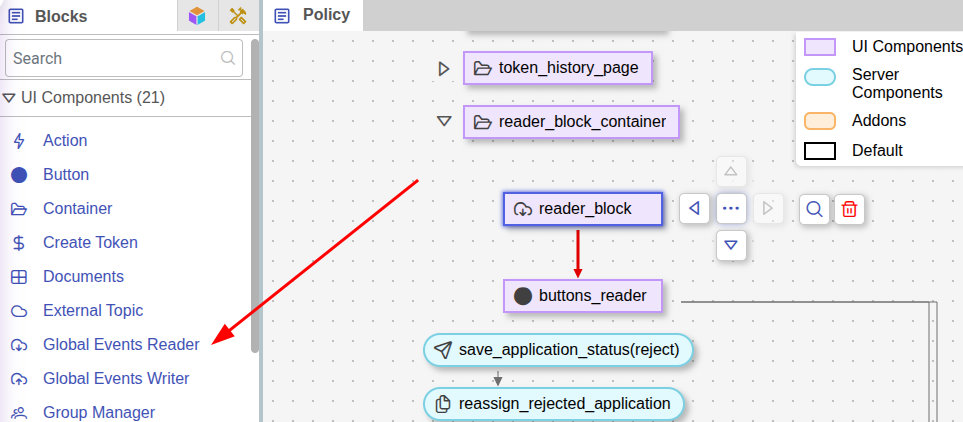Click the left arrow move button
Image resolution: width=963 pixels, height=422 pixels.
click(x=695, y=209)
